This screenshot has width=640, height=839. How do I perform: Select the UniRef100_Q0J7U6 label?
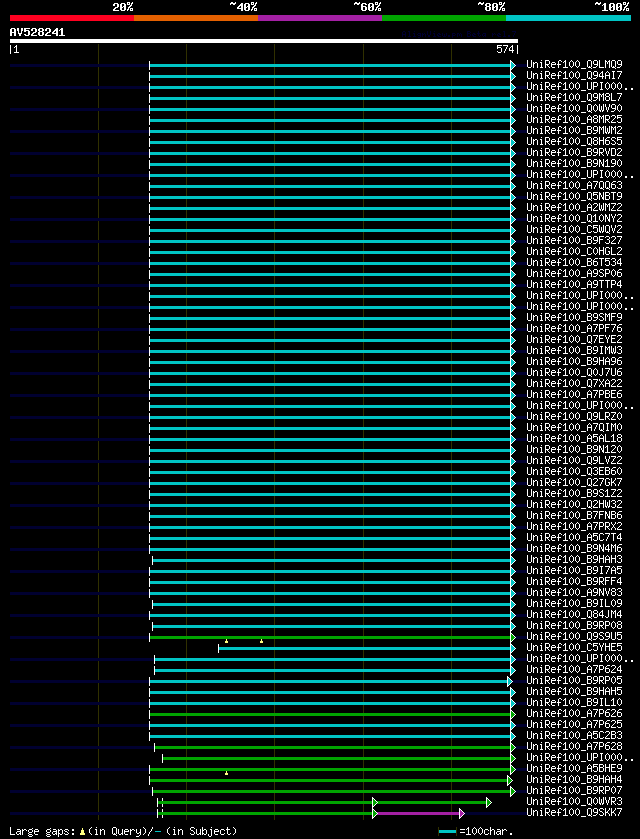coord(574,372)
